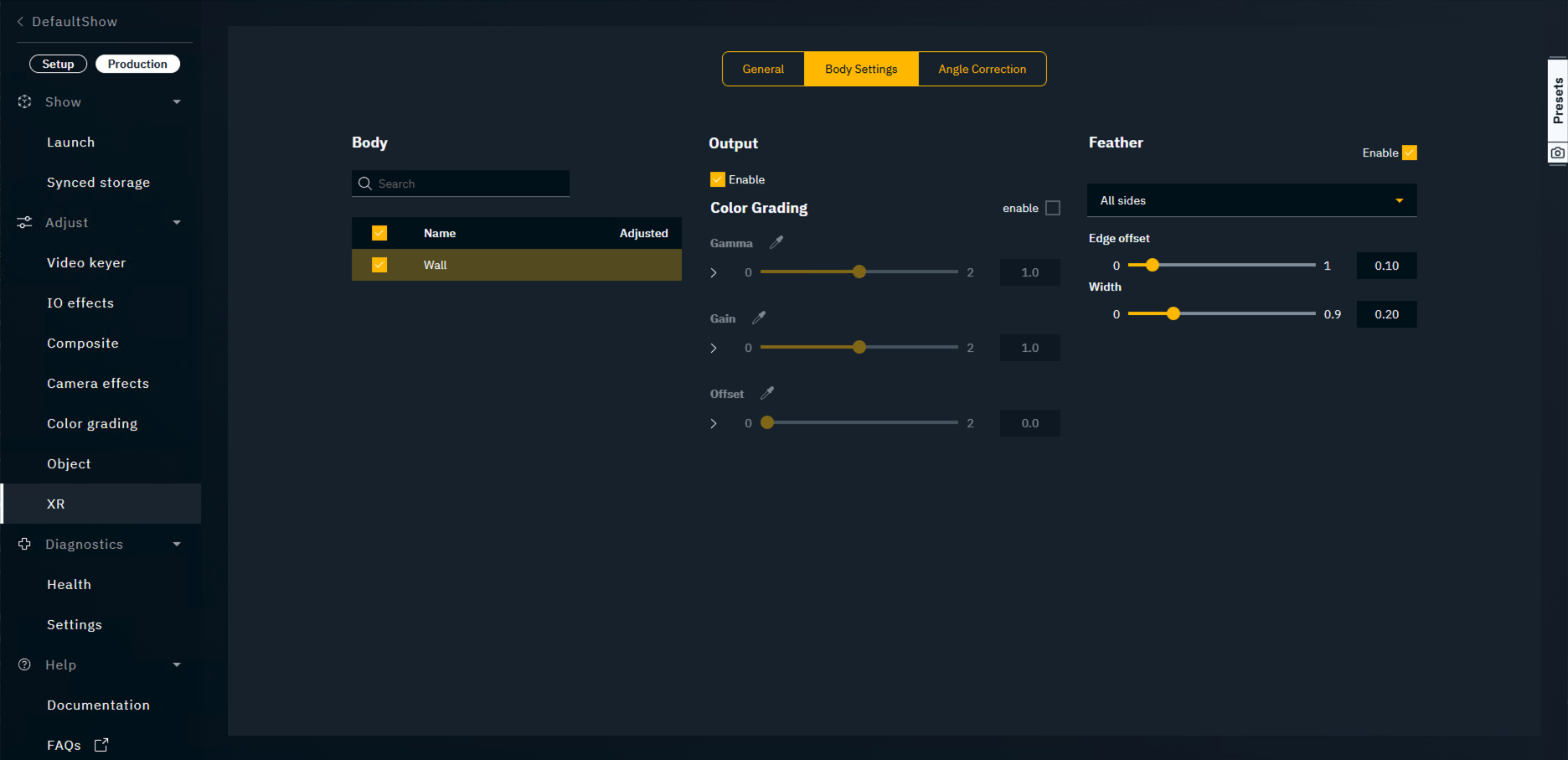Switch to Production mode

[137, 64]
